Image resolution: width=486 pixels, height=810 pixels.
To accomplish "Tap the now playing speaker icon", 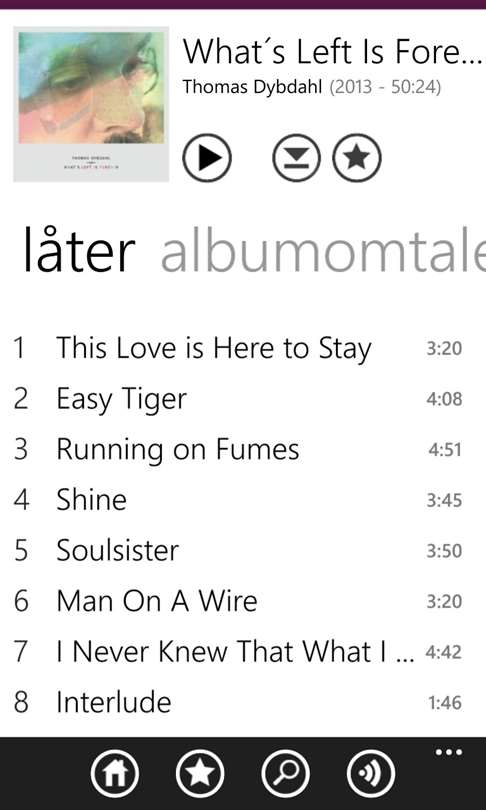I will pyautogui.click(x=371, y=774).
